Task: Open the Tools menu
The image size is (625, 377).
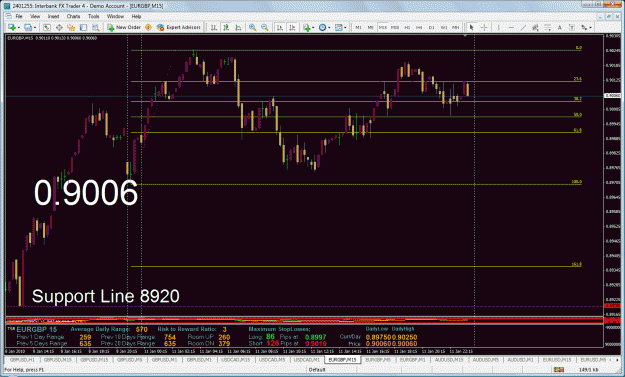Action: [94, 16]
